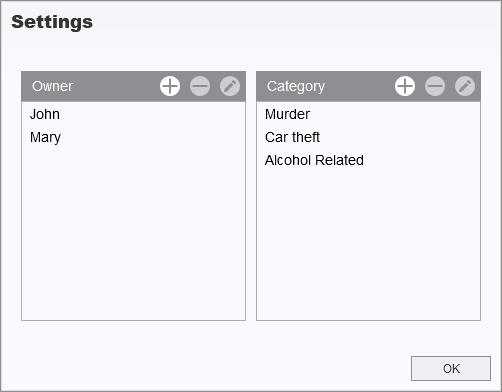Image resolution: width=502 pixels, height=392 pixels.
Task: Click the Category header label
Action: (296, 87)
